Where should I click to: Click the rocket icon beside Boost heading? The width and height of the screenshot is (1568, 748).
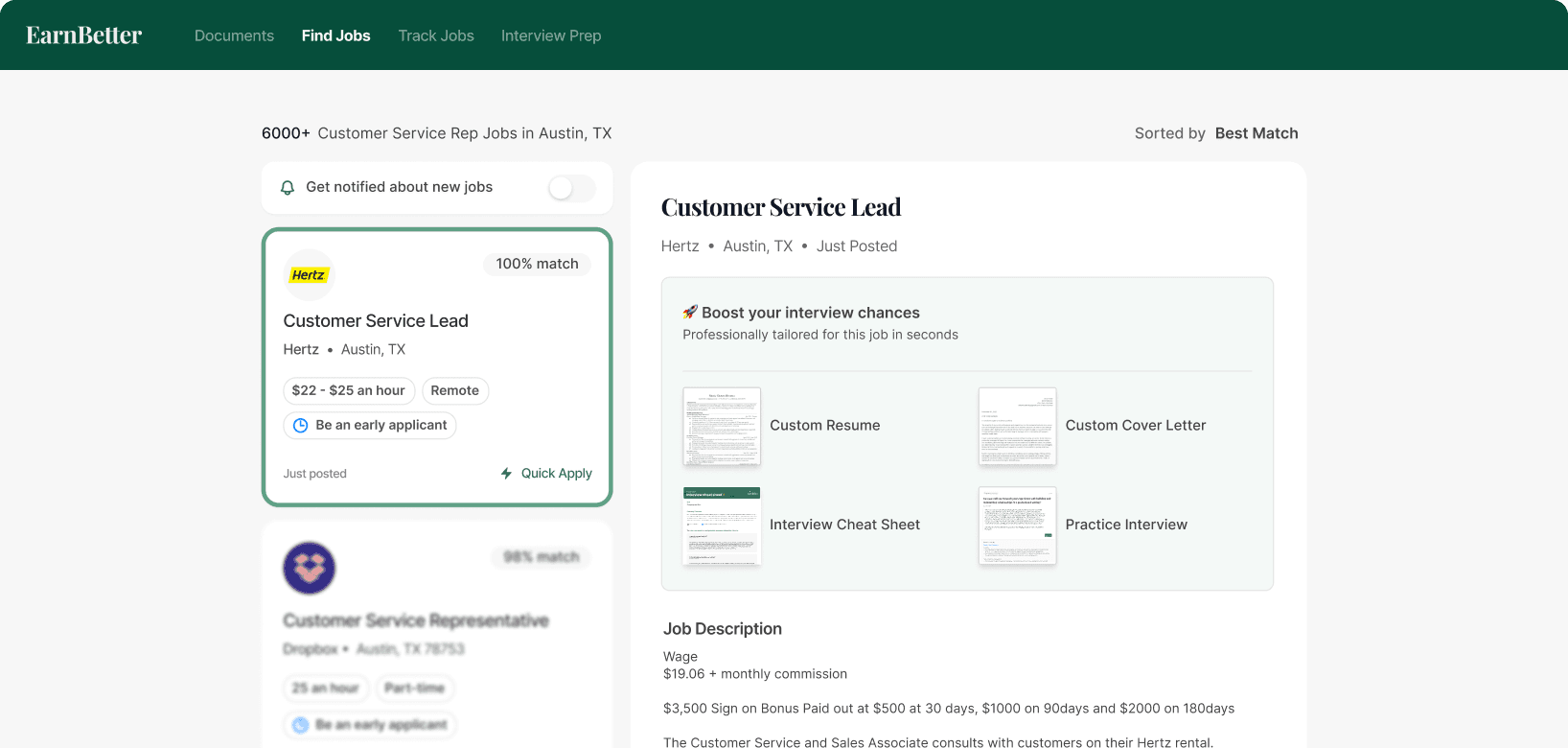click(690, 313)
